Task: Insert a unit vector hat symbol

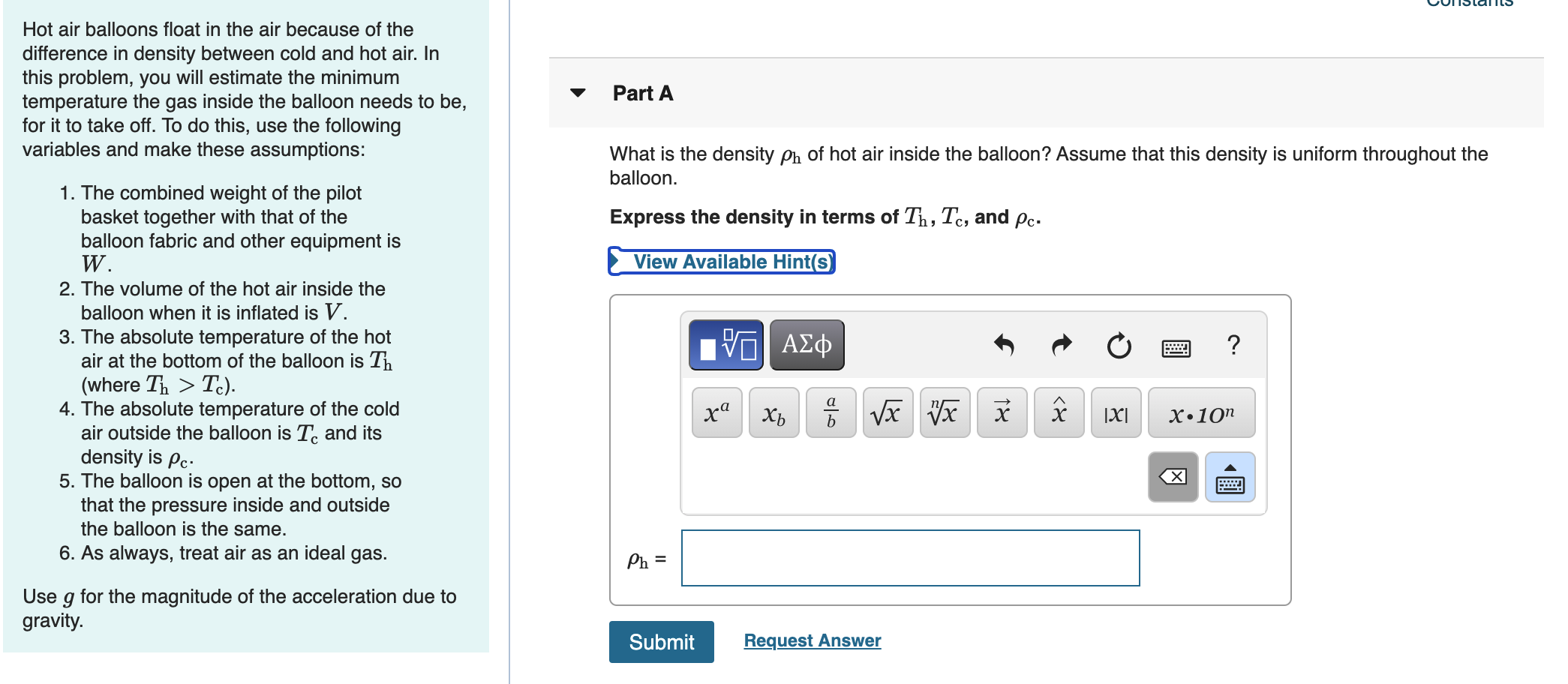Action: coord(1059,412)
